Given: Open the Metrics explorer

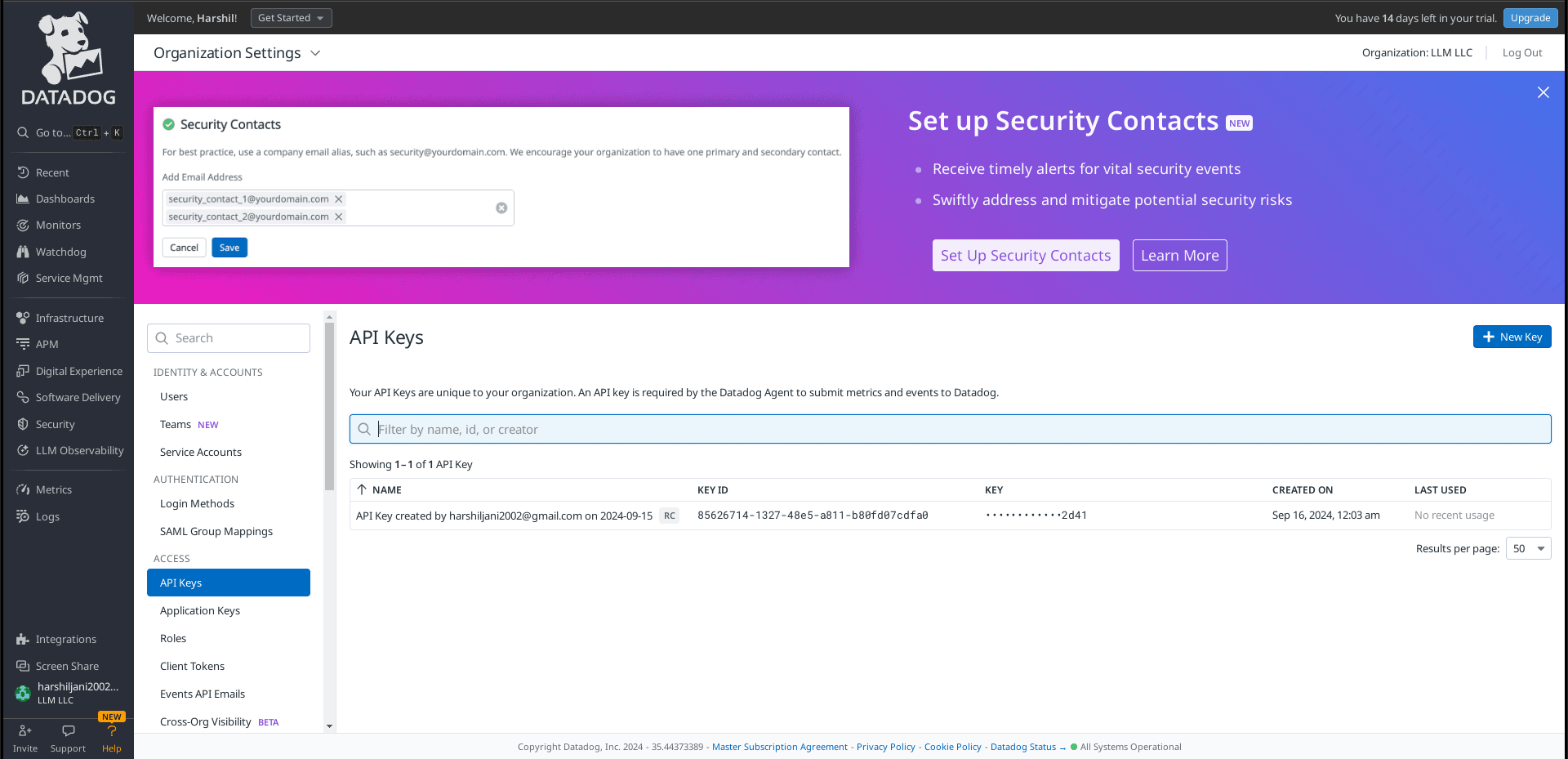Looking at the screenshot, I should pyautogui.click(x=54, y=489).
